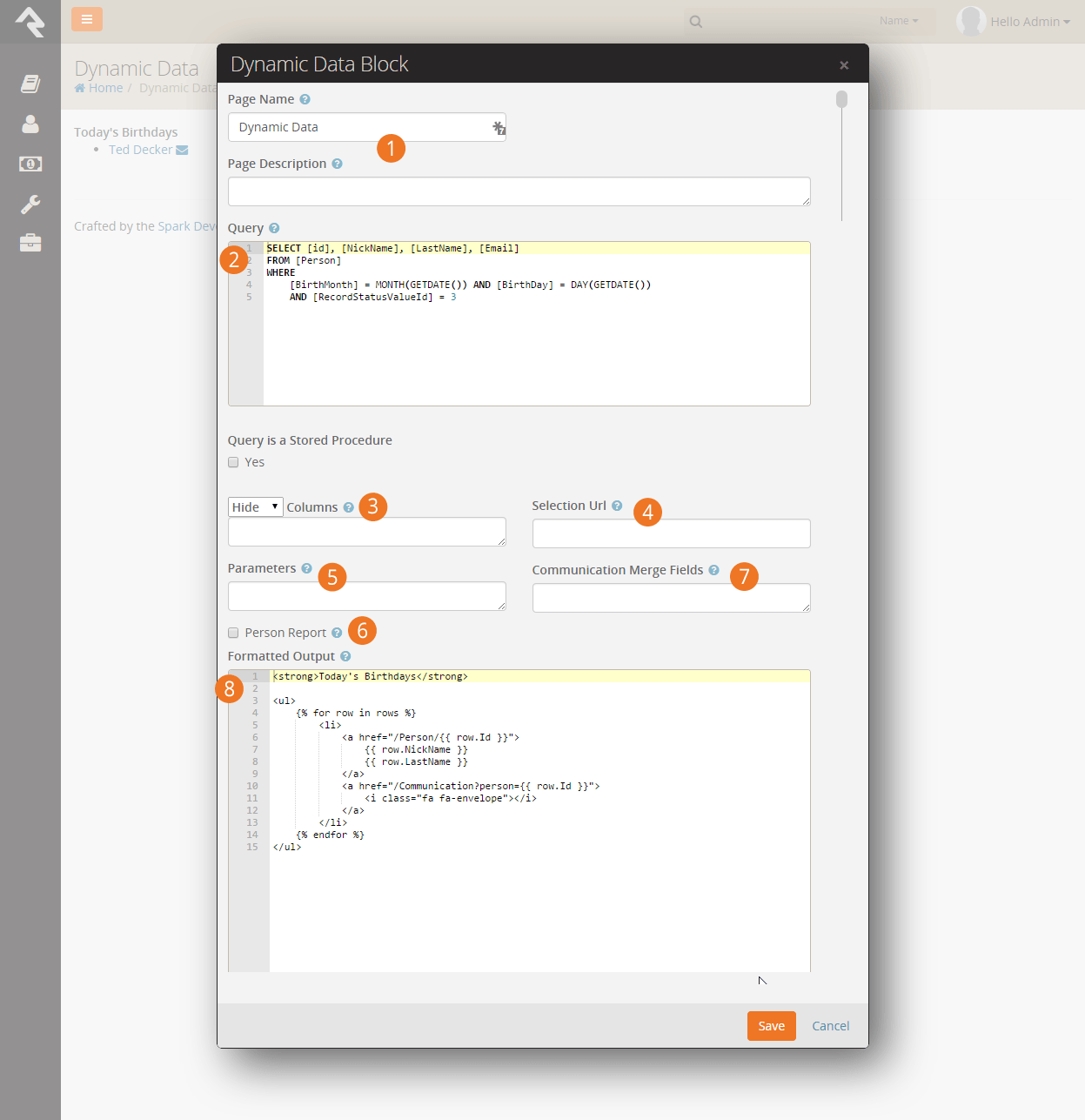Screen dimensions: 1085x1120
Task: Click the Selection Url help icon
Action: pyautogui.click(x=617, y=506)
